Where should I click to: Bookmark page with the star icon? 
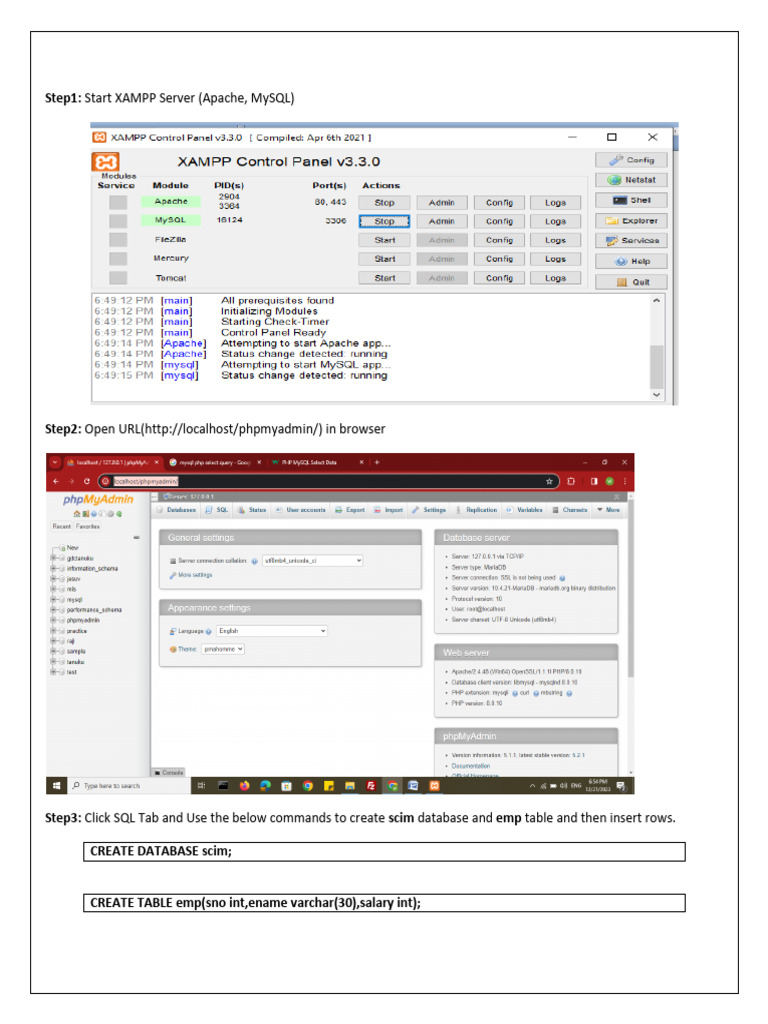tap(549, 481)
